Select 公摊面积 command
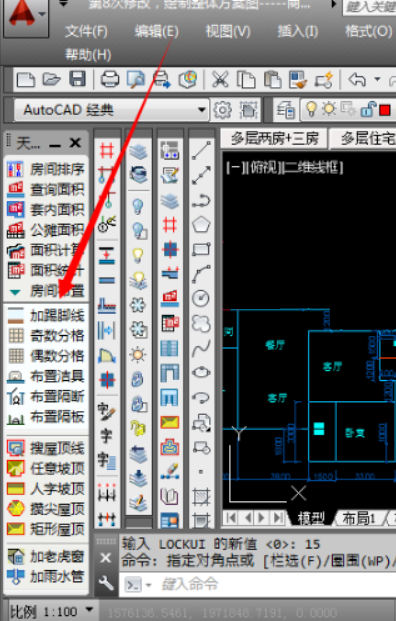Screen dimensions: 396x621 [x=46, y=230]
